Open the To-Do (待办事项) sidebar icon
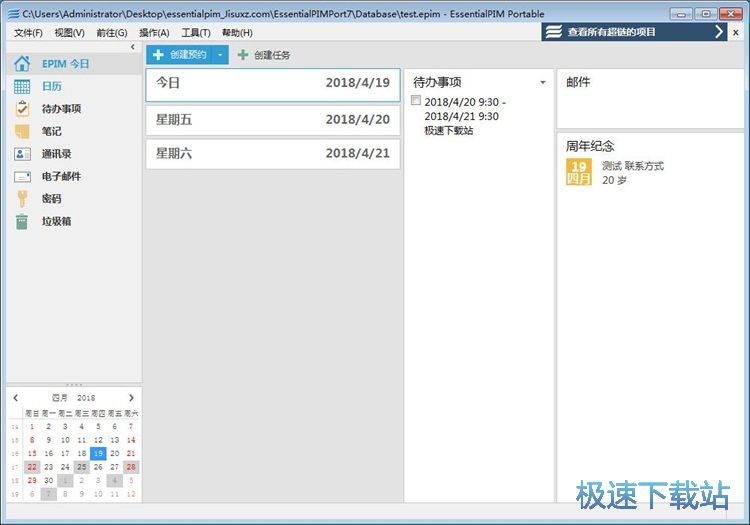Image resolution: width=750 pixels, height=525 pixels. (x=22, y=109)
